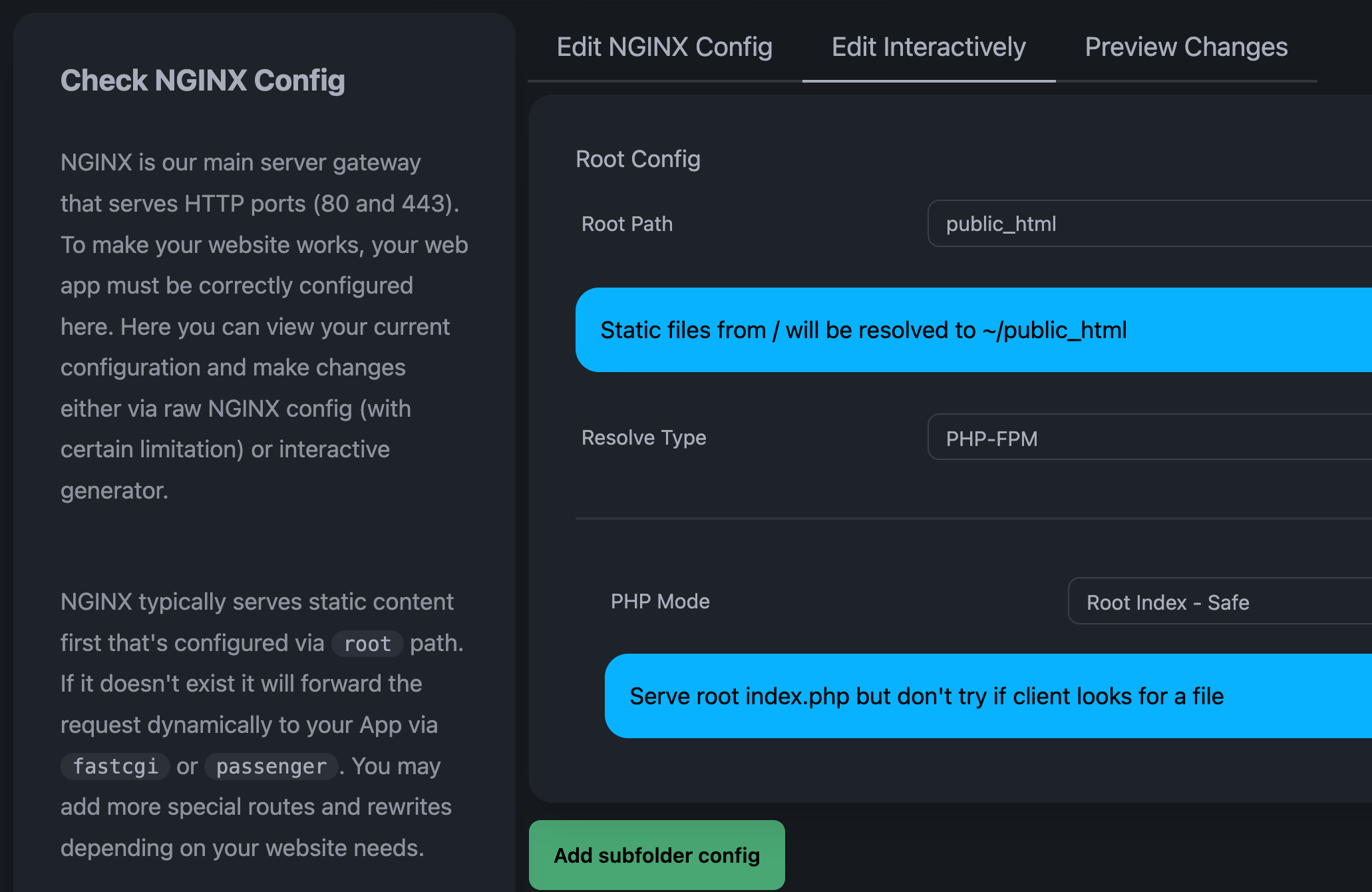This screenshot has height=892, width=1372.
Task: Click the PHP Mode label
Action: click(660, 602)
